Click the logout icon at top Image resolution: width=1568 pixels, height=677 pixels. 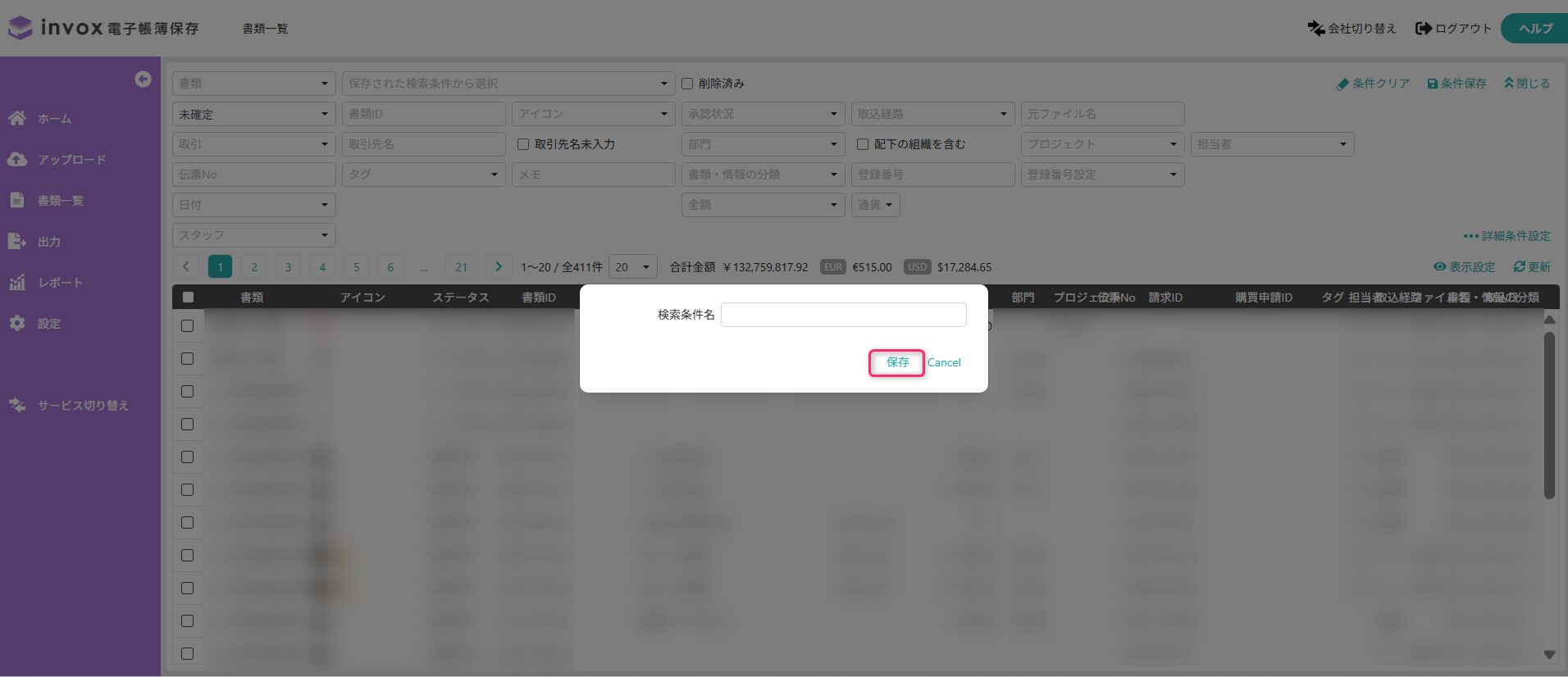[1424, 29]
